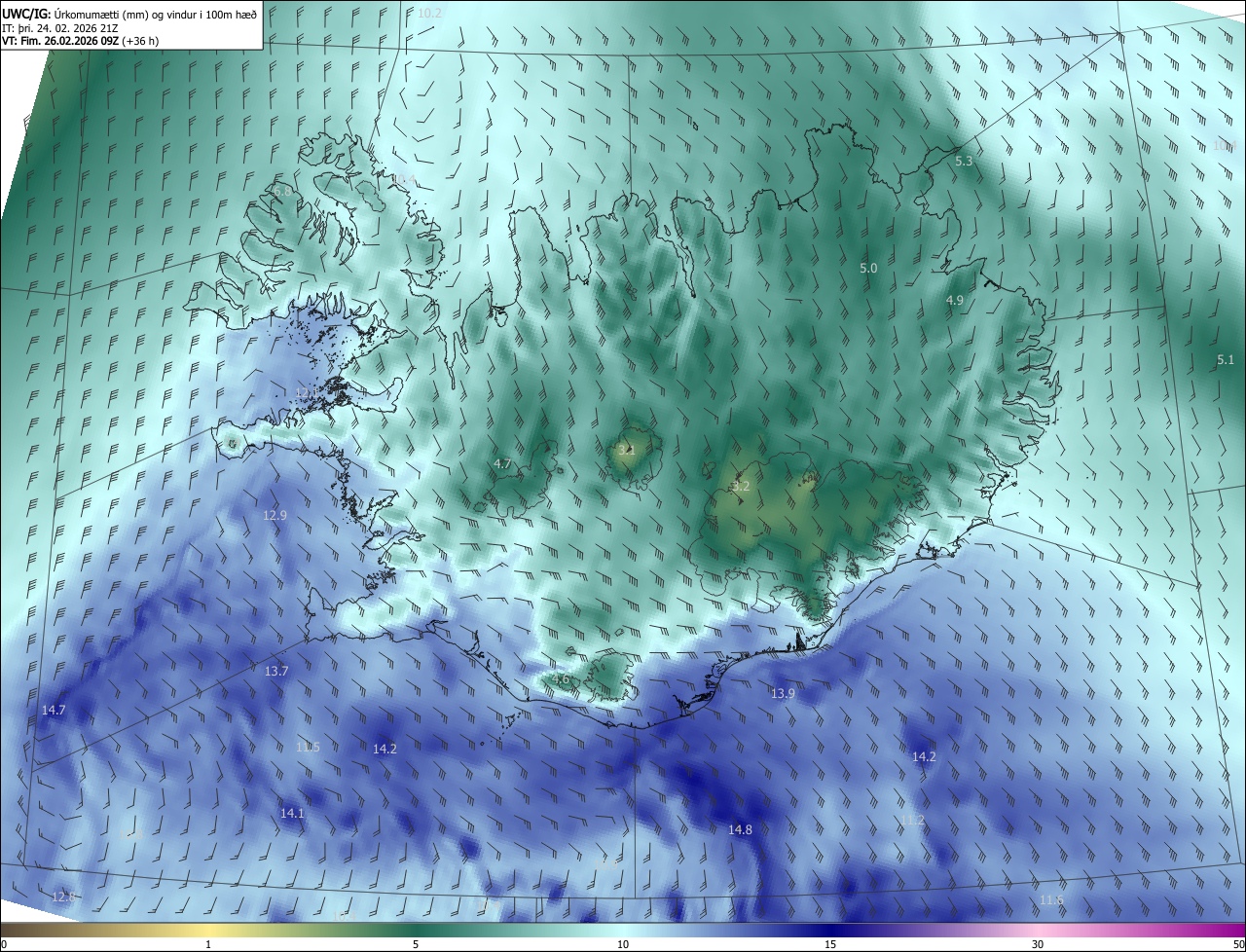The height and width of the screenshot is (952, 1246).
Task: Click the colour scale tick label 10
Action: [x=623, y=944]
